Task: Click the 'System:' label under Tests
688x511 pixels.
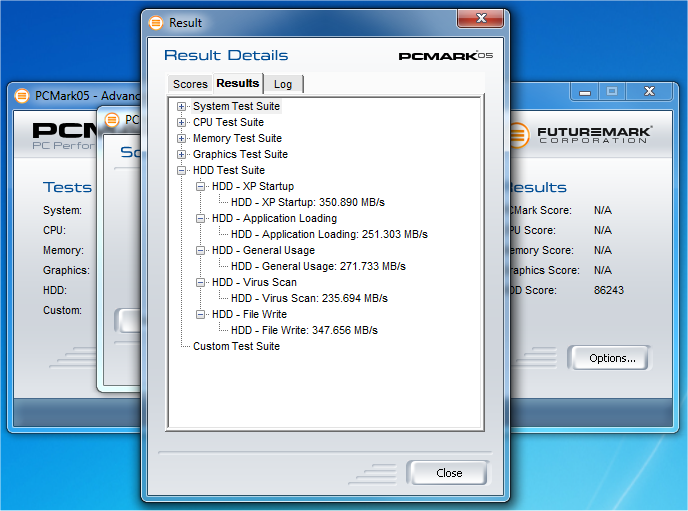Action: tap(62, 211)
